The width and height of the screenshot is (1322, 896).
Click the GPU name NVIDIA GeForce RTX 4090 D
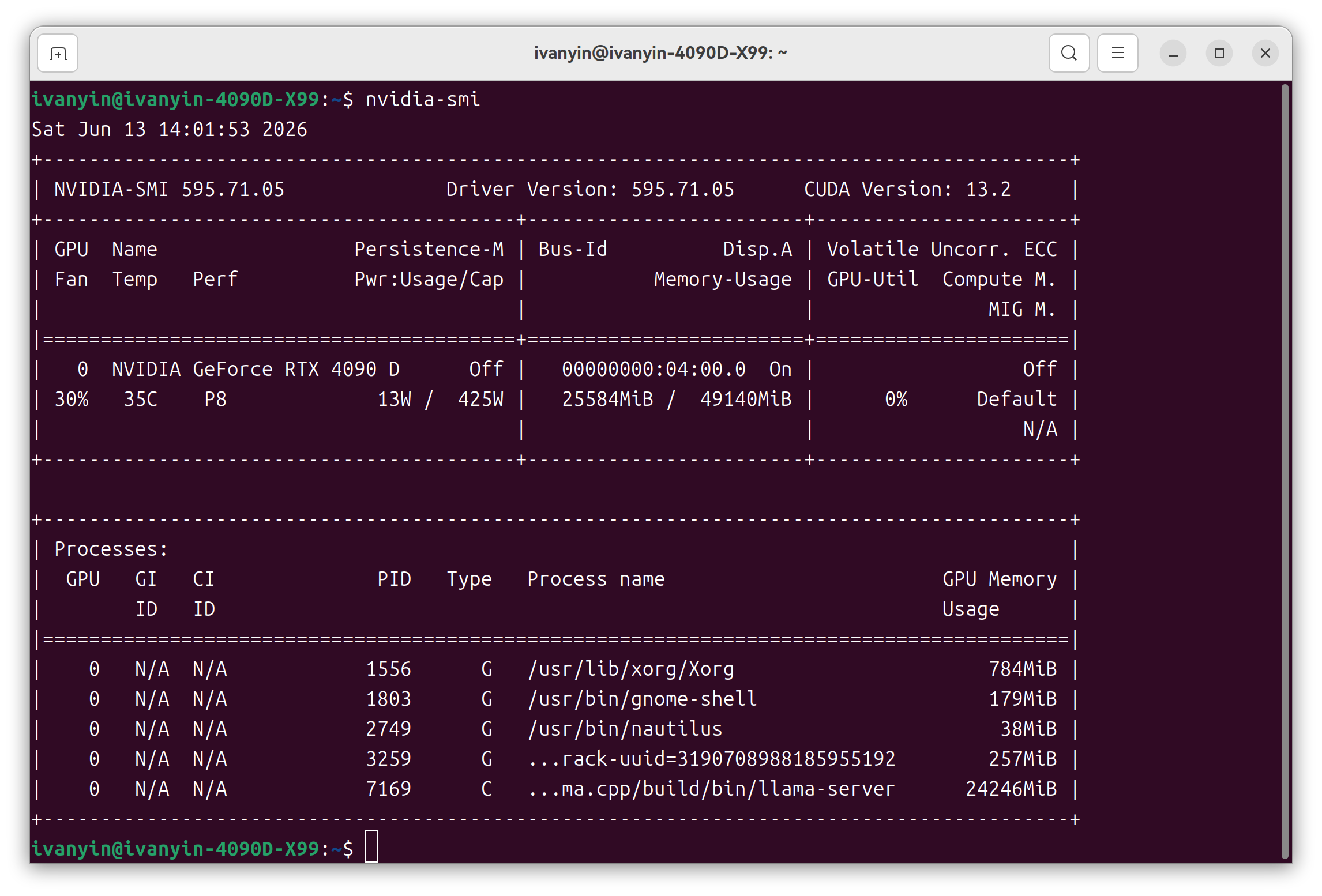(256, 369)
